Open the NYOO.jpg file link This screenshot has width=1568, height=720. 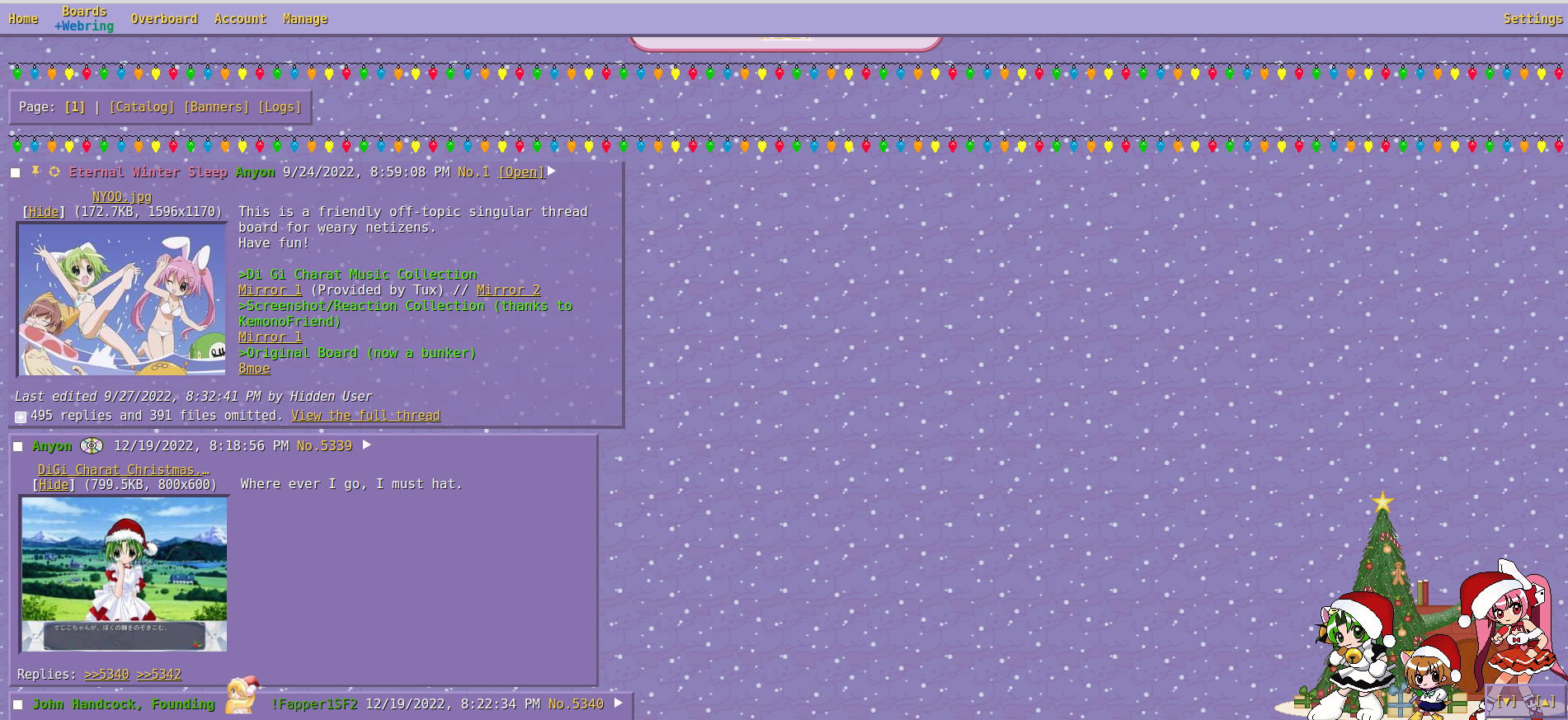(122, 197)
